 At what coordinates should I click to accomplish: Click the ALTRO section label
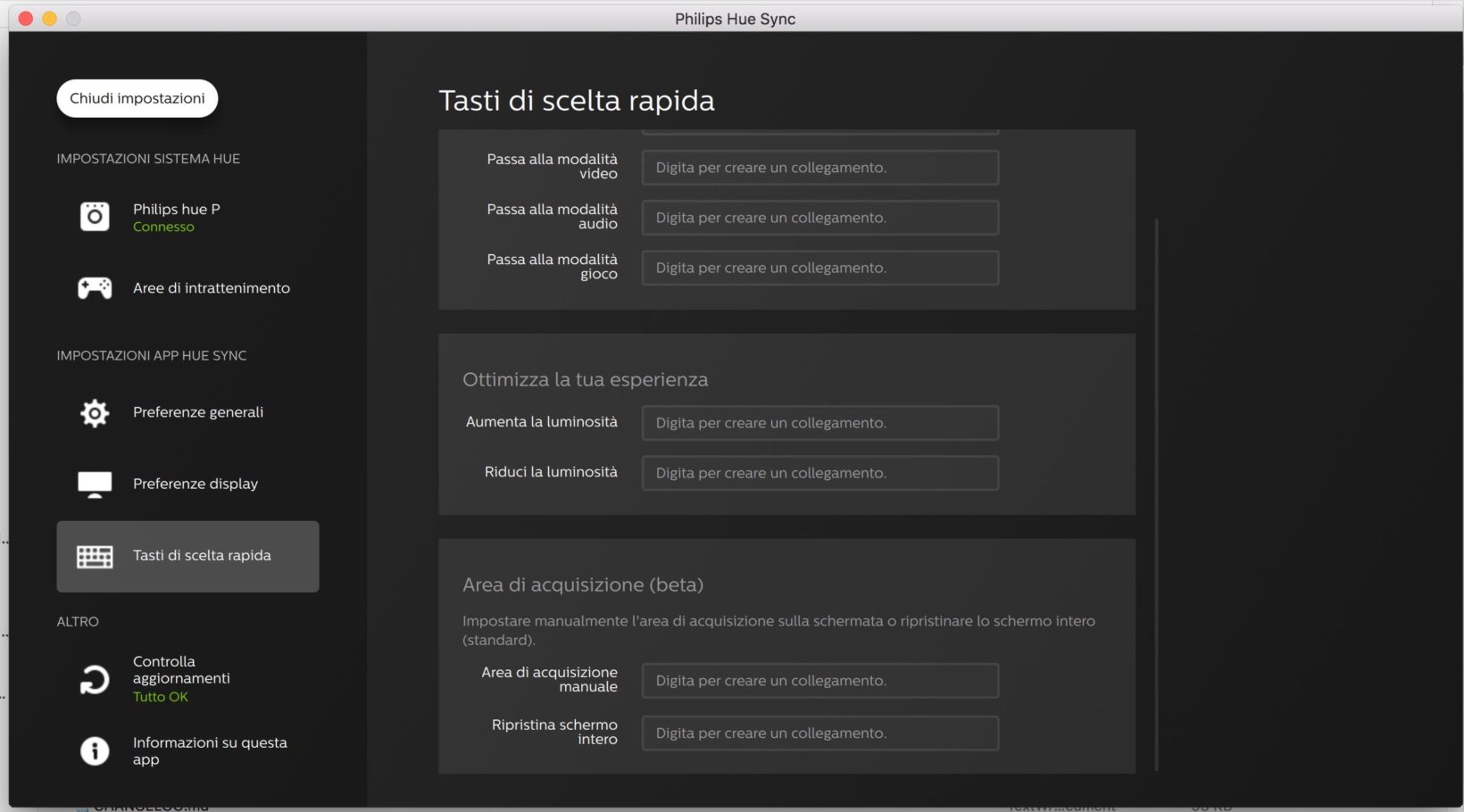[78, 621]
